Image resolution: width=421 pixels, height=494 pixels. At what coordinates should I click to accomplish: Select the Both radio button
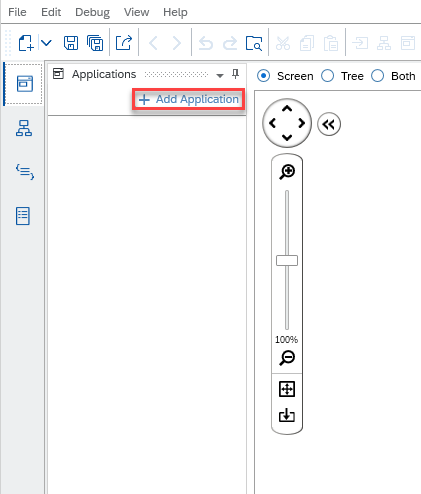378,76
